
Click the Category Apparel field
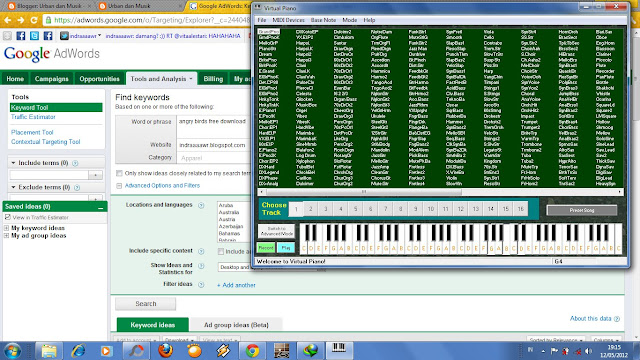tap(214, 158)
